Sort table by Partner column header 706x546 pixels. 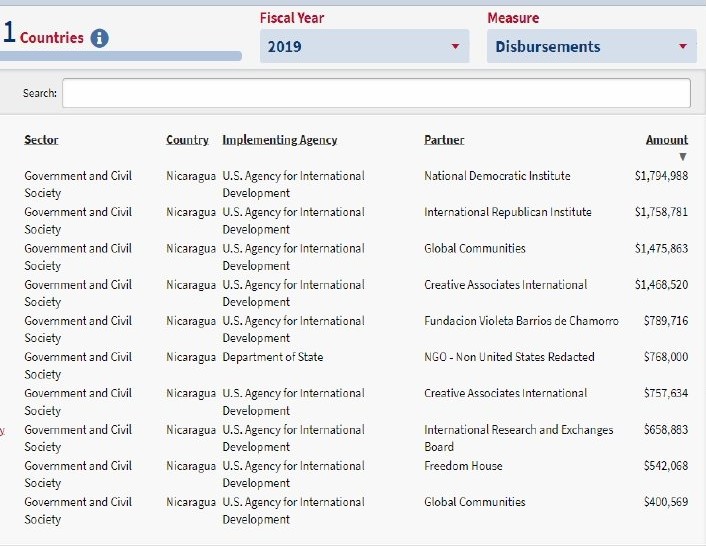[444, 140]
